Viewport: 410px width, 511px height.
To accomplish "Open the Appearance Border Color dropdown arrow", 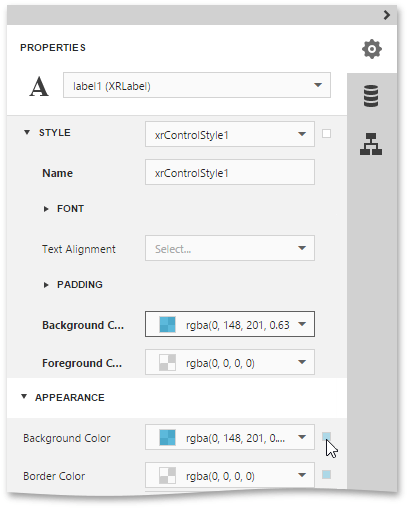I will [x=302, y=475].
